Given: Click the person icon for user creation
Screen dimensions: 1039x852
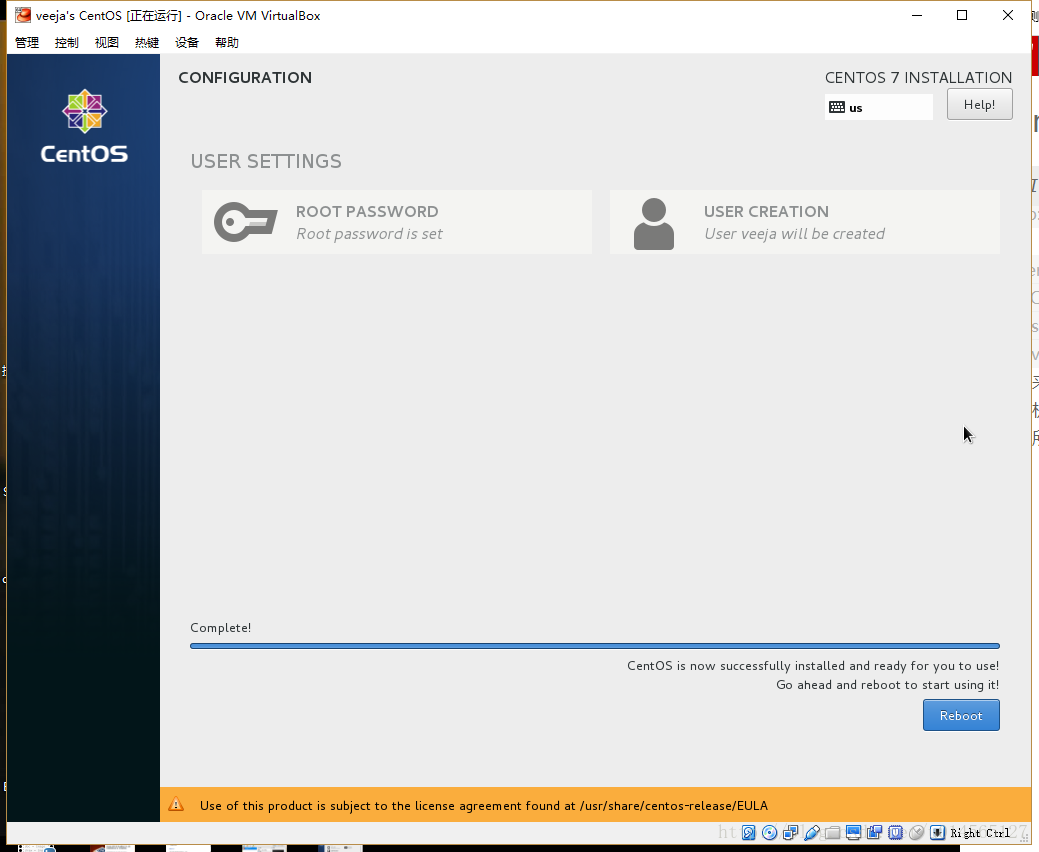Looking at the screenshot, I should coord(653,224).
